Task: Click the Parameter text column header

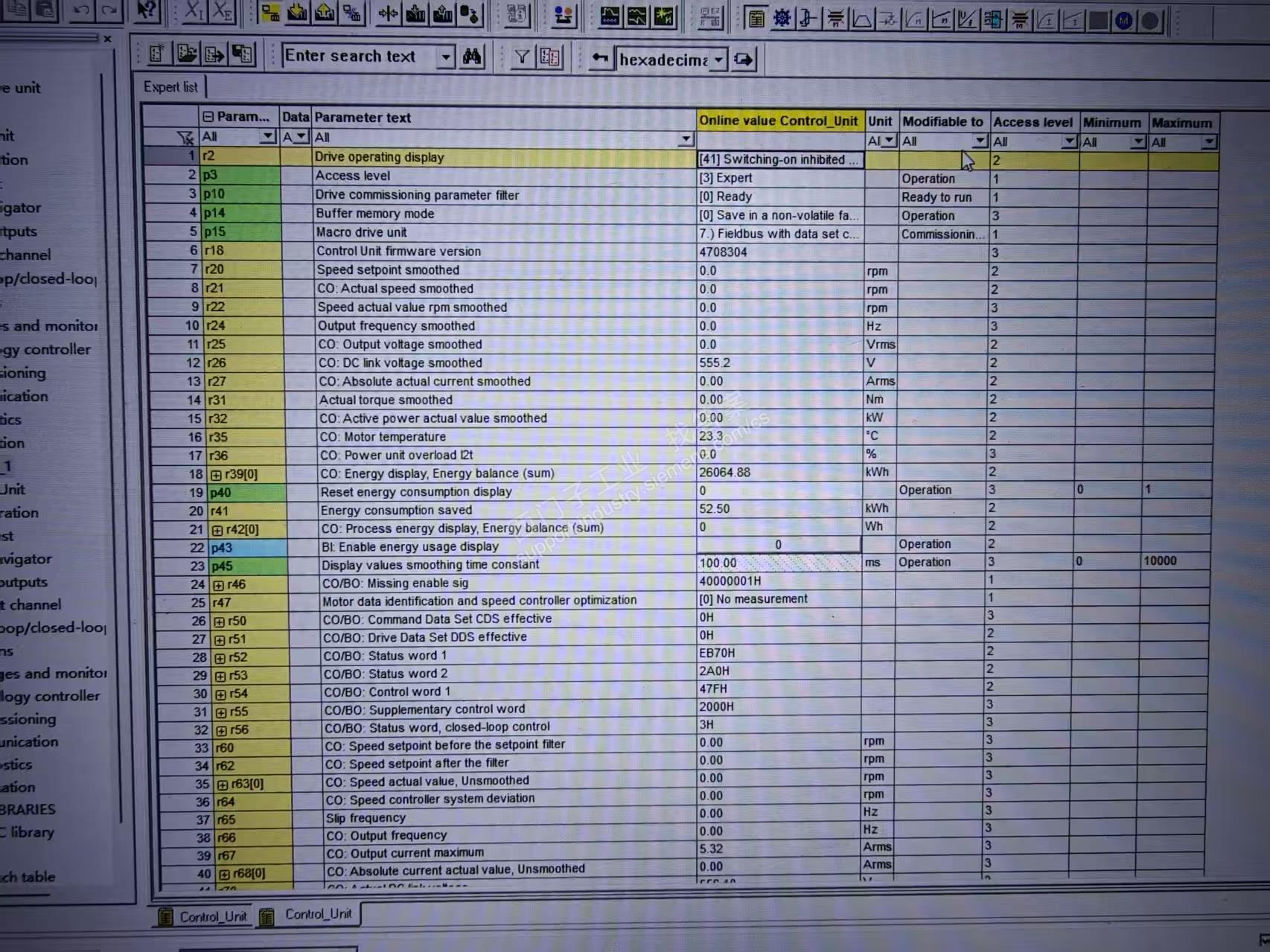Action: 503,118
